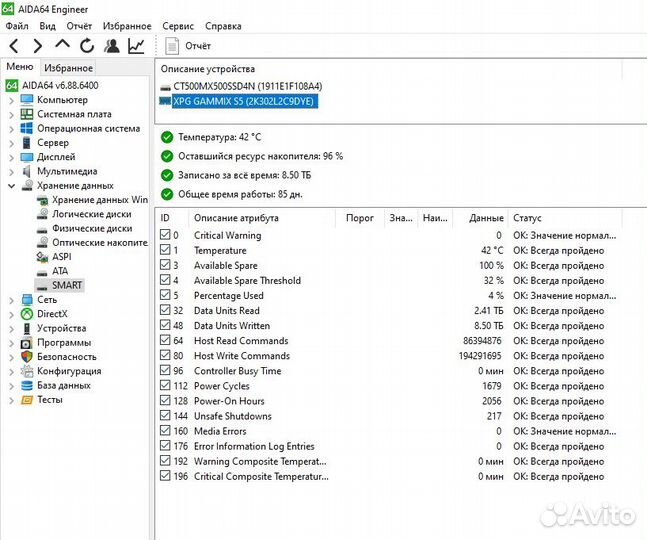
Task: Go forward with the right arrow toolbar icon
Action: pos(38,46)
